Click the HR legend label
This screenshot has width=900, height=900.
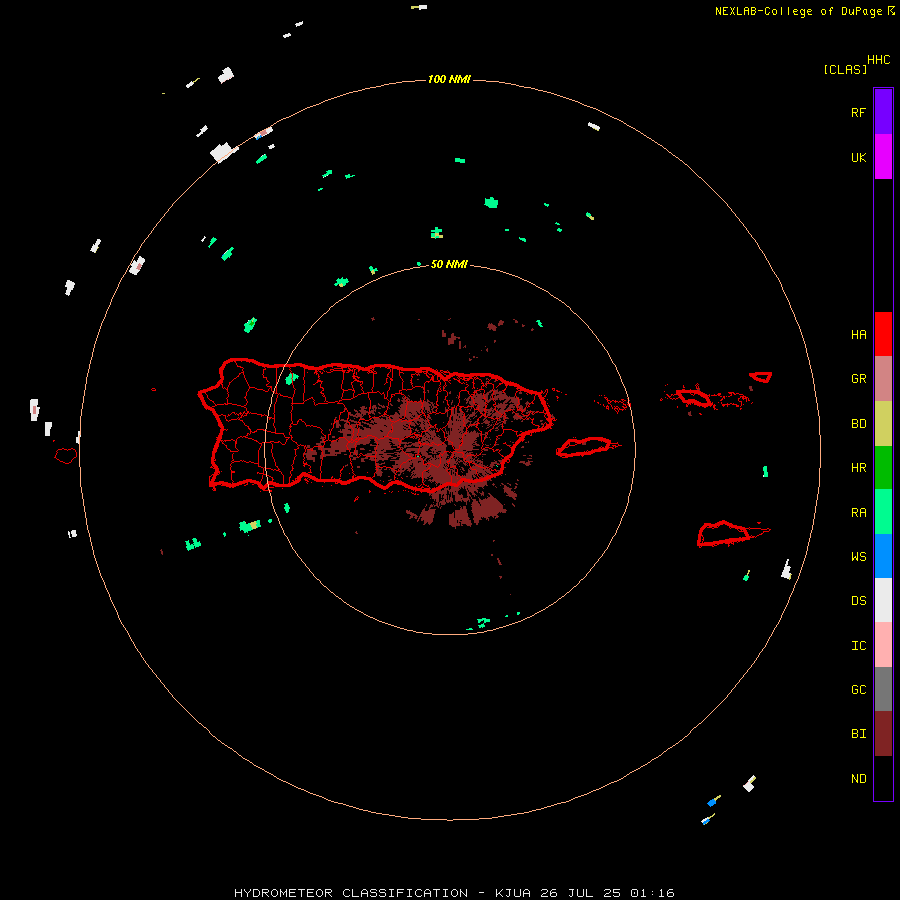(x=858, y=468)
